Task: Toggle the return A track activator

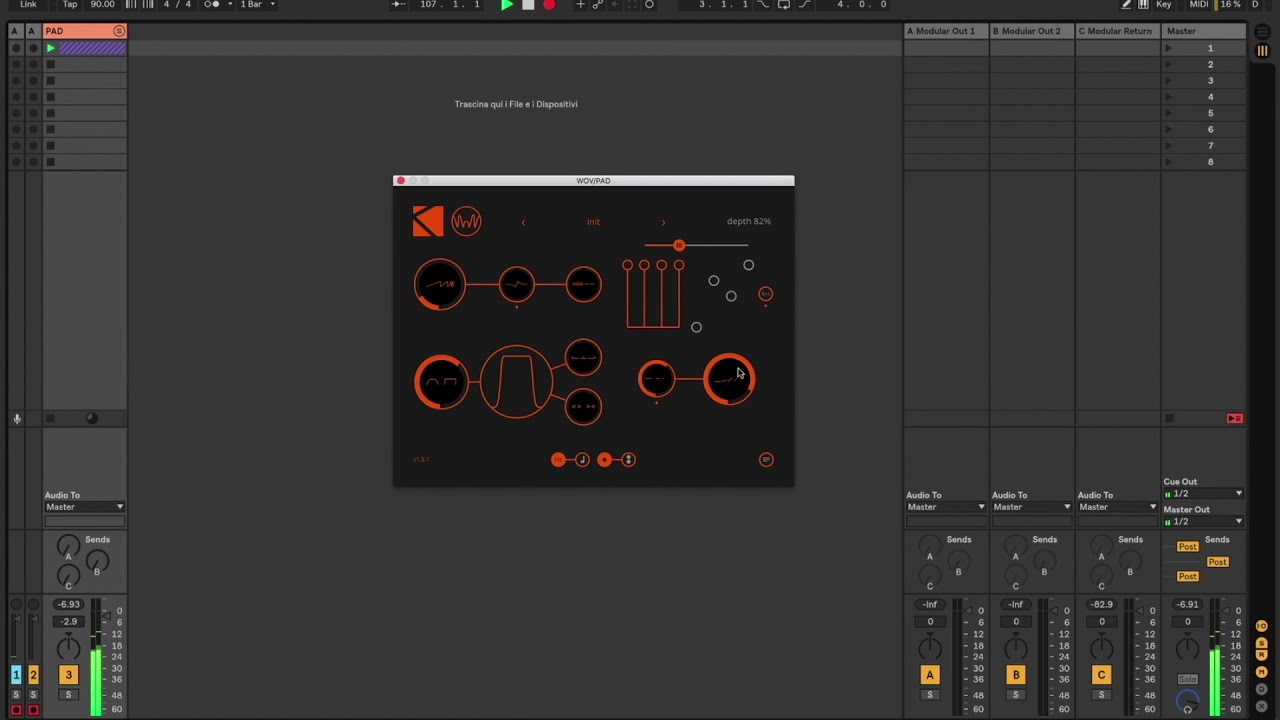Action: click(x=930, y=675)
